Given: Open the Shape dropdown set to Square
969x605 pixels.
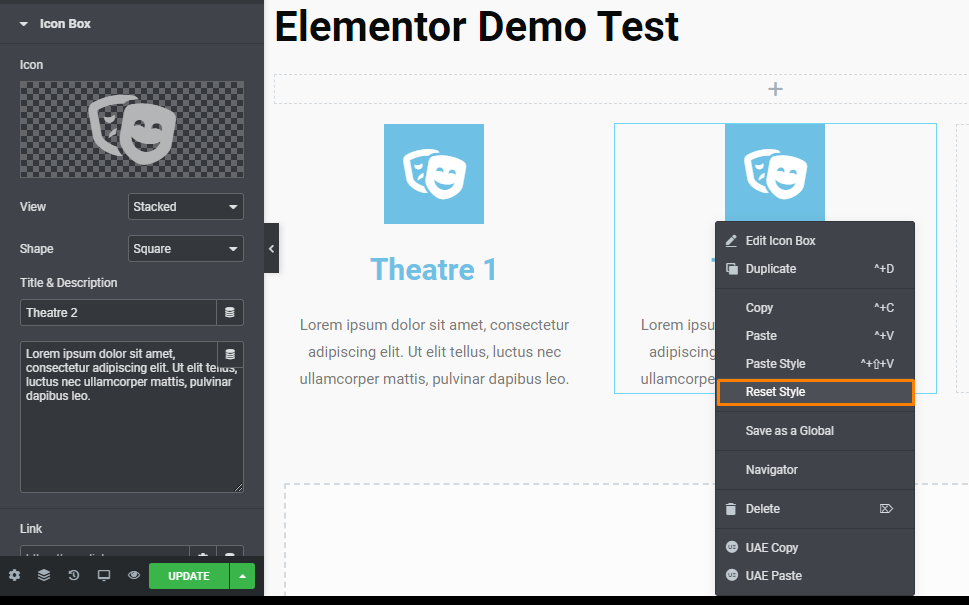Looking at the screenshot, I should [185, 248].
